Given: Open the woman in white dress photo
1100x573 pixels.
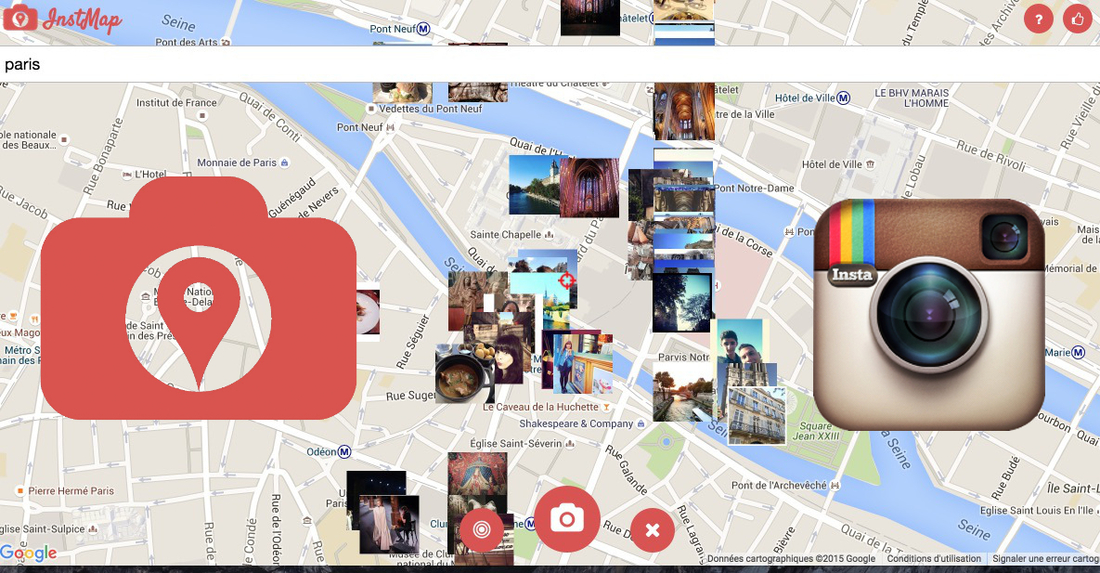Looking at the screenshot, I should (389, 524).
